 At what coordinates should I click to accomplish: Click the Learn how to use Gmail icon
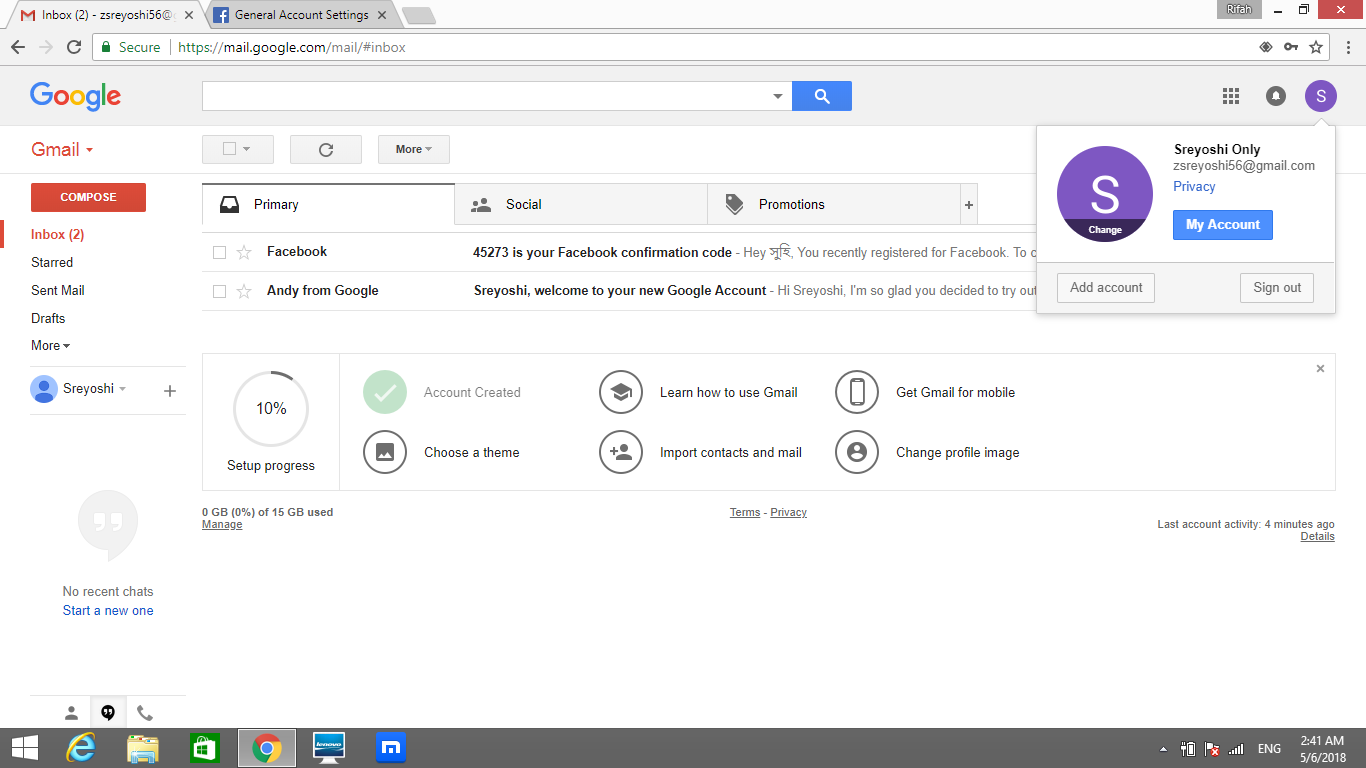pyautogui.click(x=621, y=392)
